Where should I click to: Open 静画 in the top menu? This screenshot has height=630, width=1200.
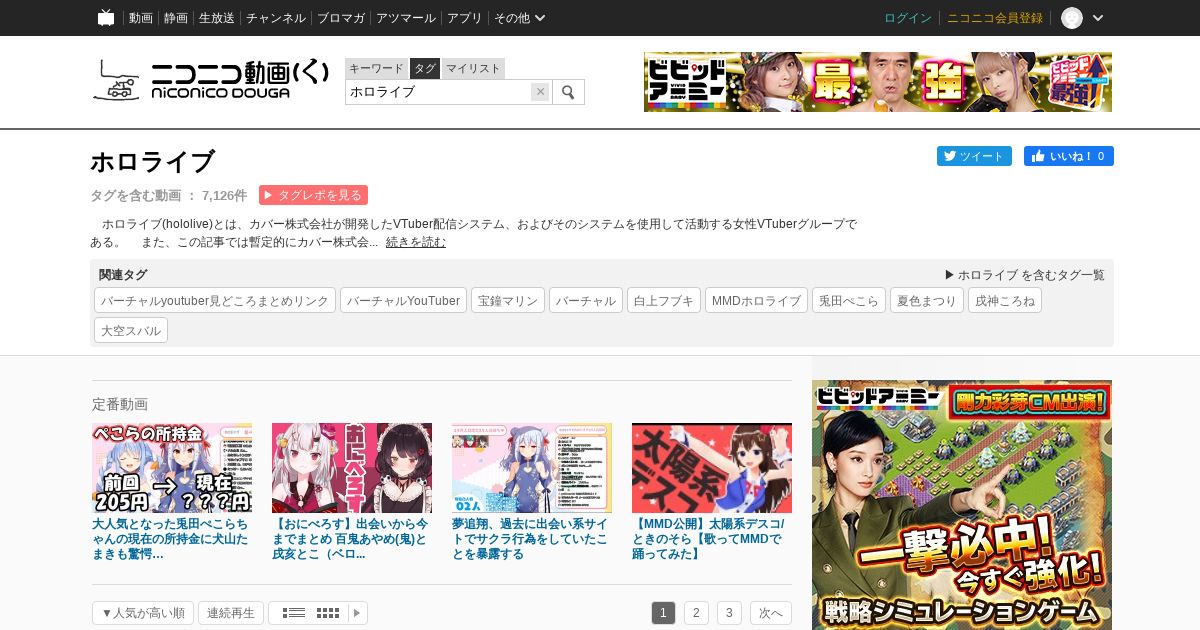point(176,18)
